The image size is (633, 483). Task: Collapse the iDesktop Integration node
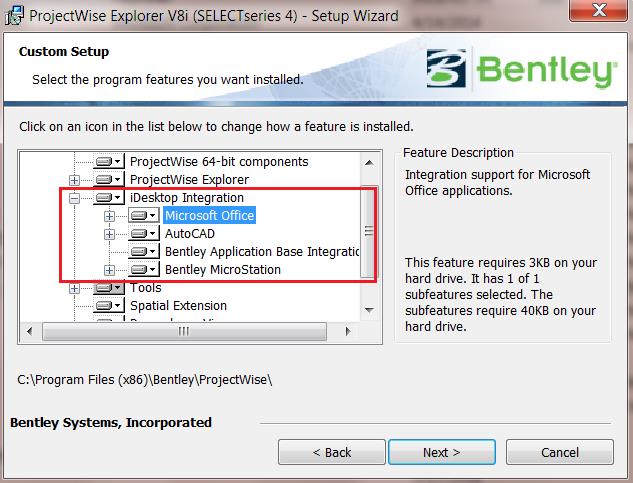(74, 198)
